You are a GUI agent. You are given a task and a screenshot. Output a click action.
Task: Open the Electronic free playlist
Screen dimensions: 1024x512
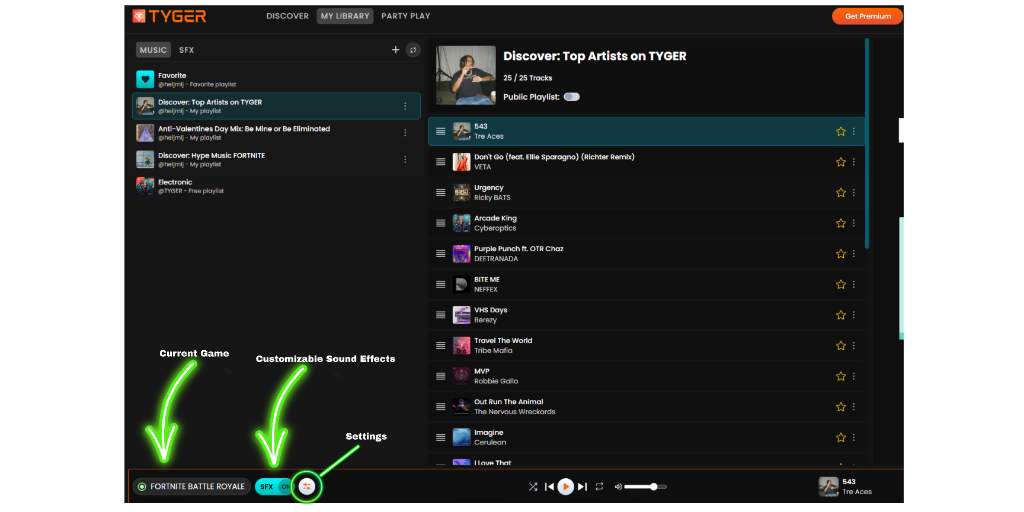coord(276,186)
